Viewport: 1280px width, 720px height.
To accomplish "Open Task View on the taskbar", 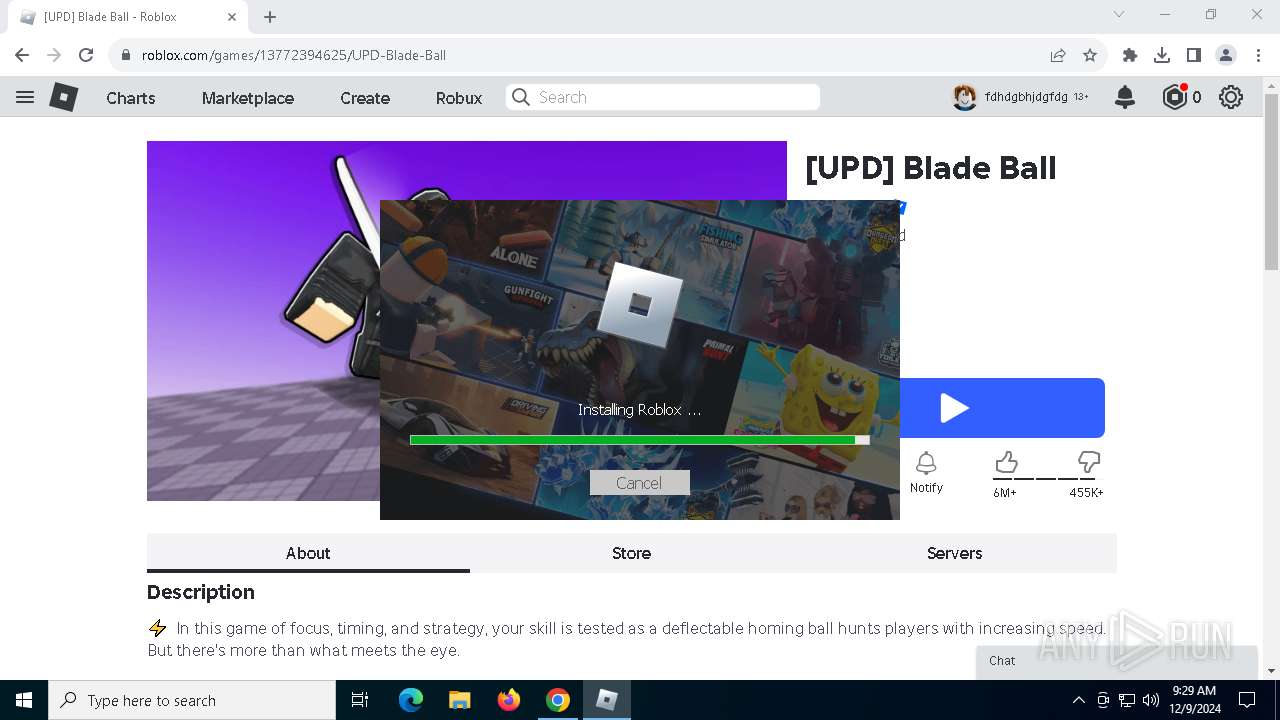I will 360,700.
